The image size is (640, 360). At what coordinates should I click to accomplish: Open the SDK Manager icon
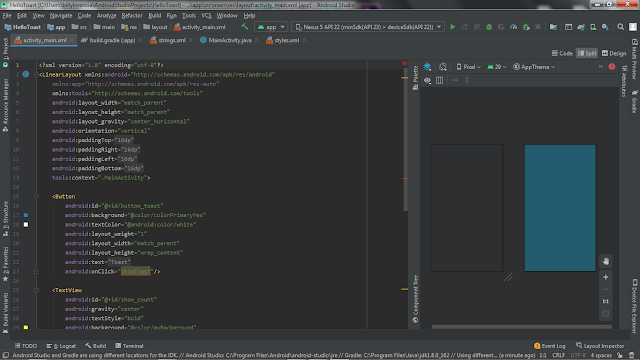(605, 27)
